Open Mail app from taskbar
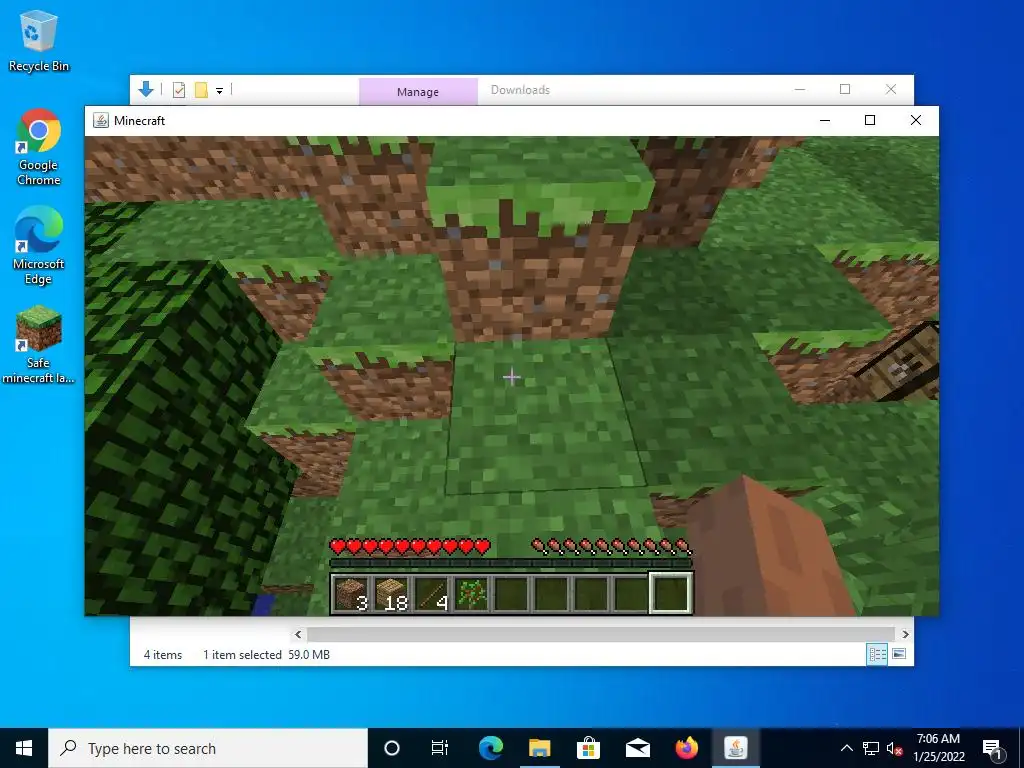Screen dimensions: 1024x768 tap(637, 748)
